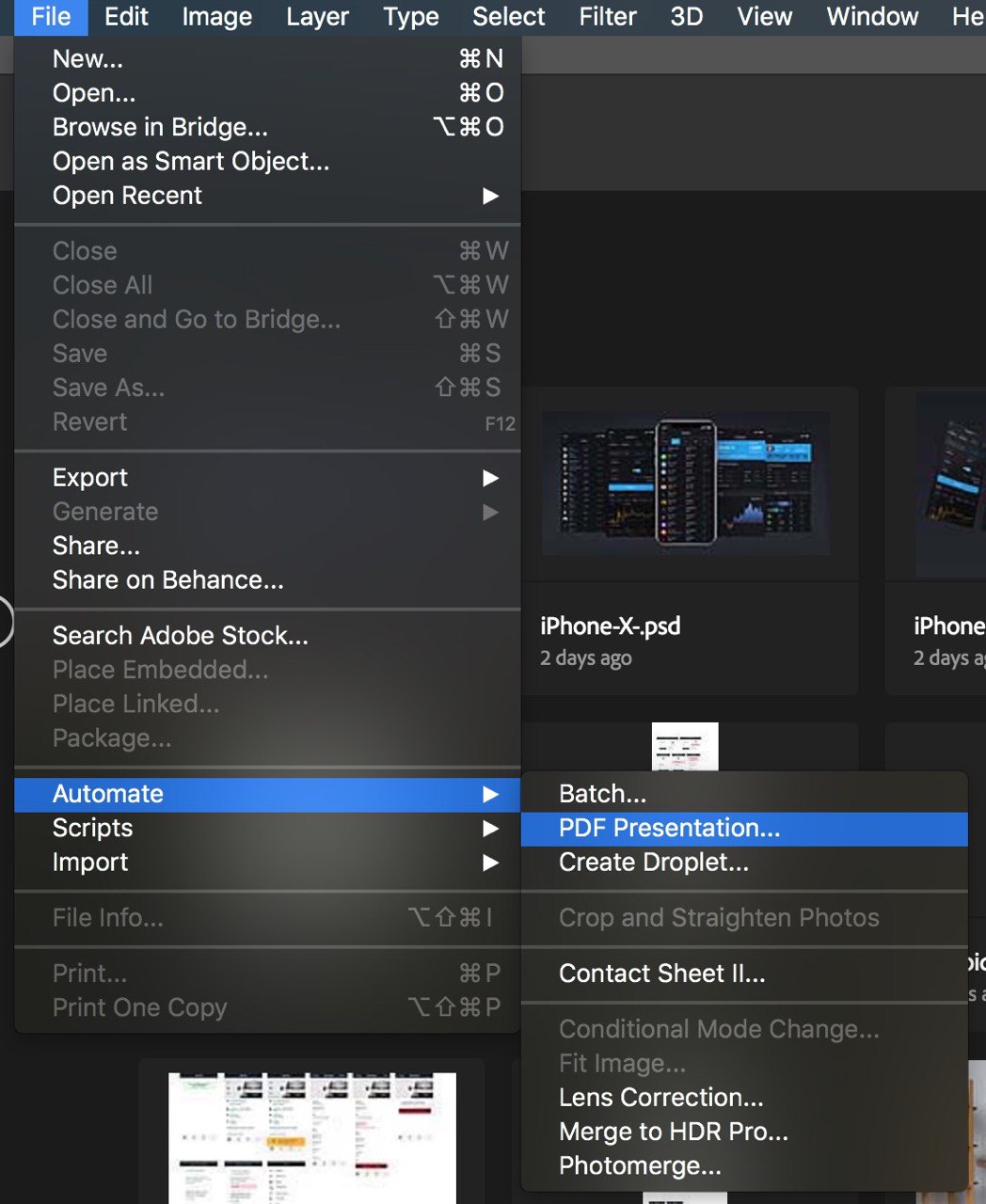Choose Create Droplet...
This screenshot has width=986, height=1204.
744,863
